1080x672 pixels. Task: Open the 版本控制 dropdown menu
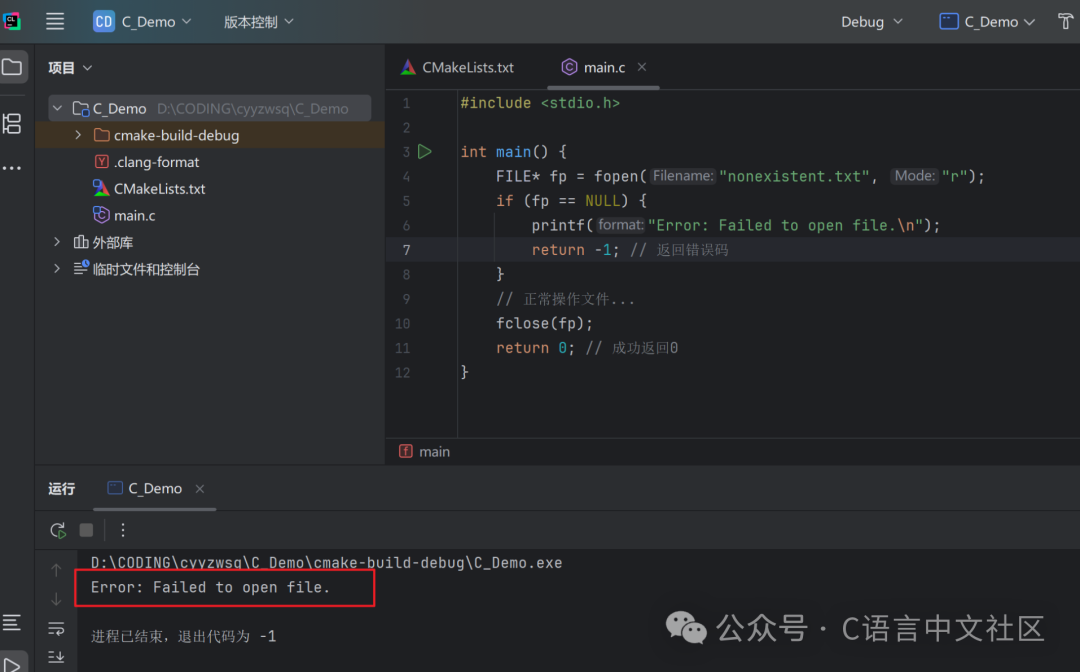(x=258, y=22)
